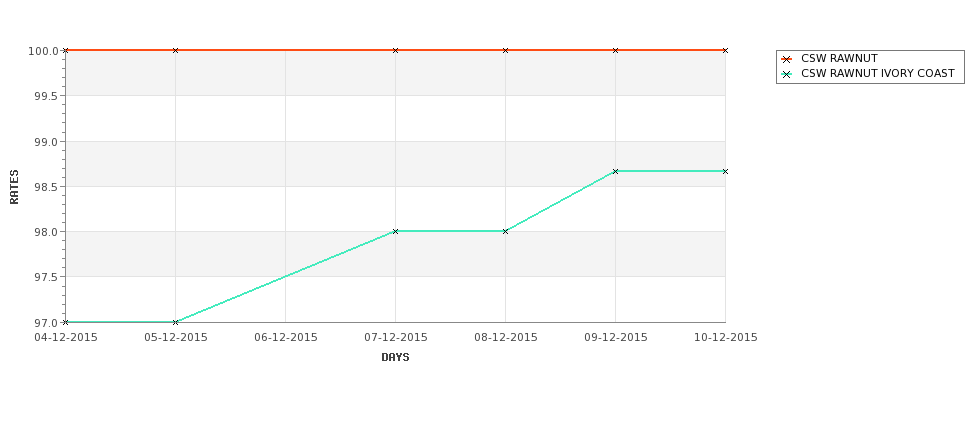Click the RATES axis title
This screenshot has width=975, height=429.
point(14,187)
